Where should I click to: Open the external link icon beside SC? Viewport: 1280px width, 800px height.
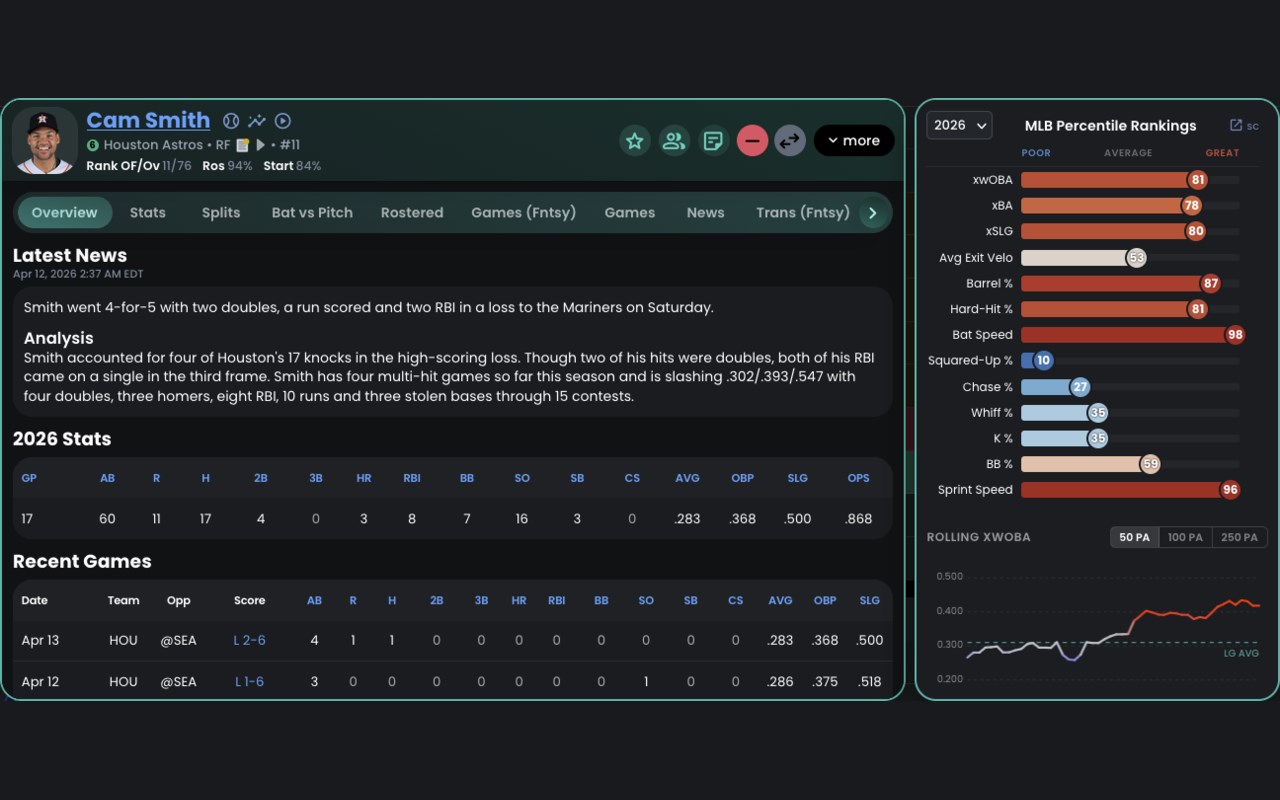coord(1236,125)
